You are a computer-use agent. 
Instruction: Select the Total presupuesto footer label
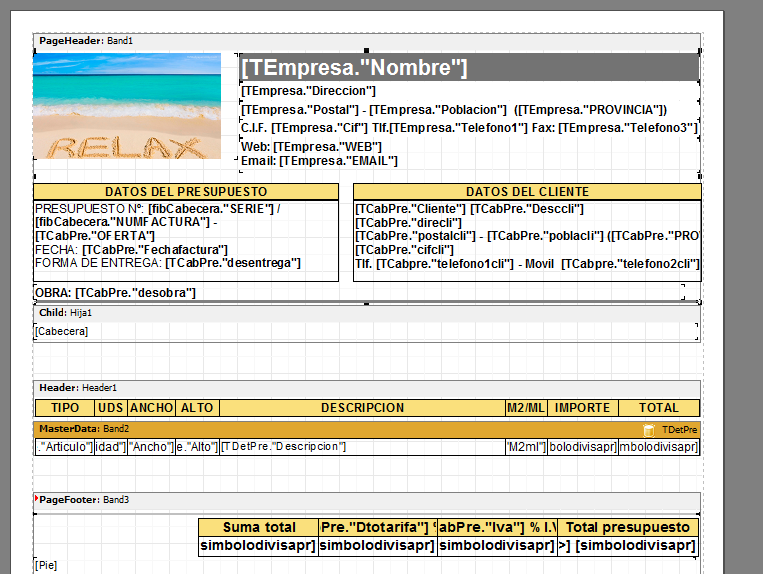click(x=628, y=527)
